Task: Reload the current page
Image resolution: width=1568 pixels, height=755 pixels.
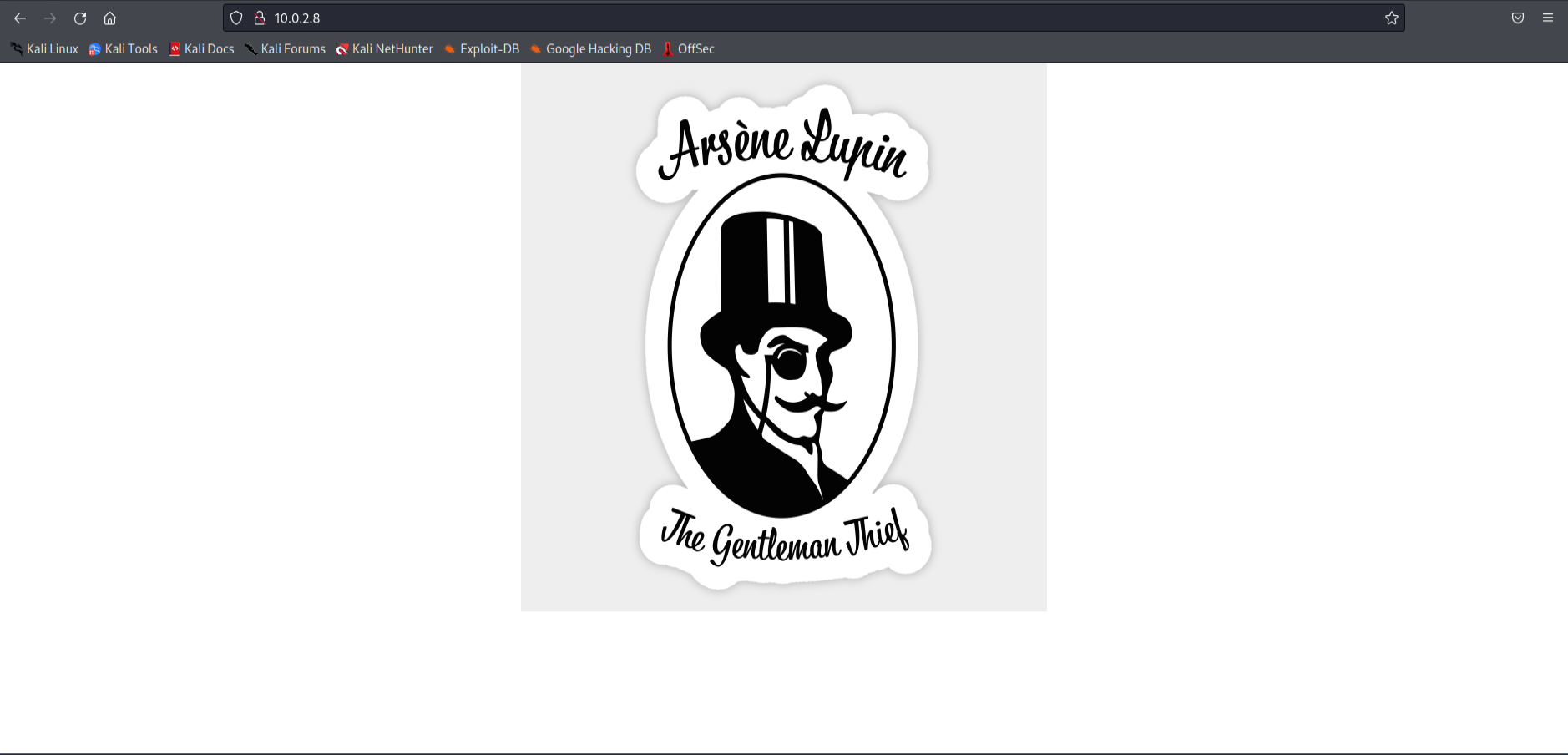Action: pos(80,18)
